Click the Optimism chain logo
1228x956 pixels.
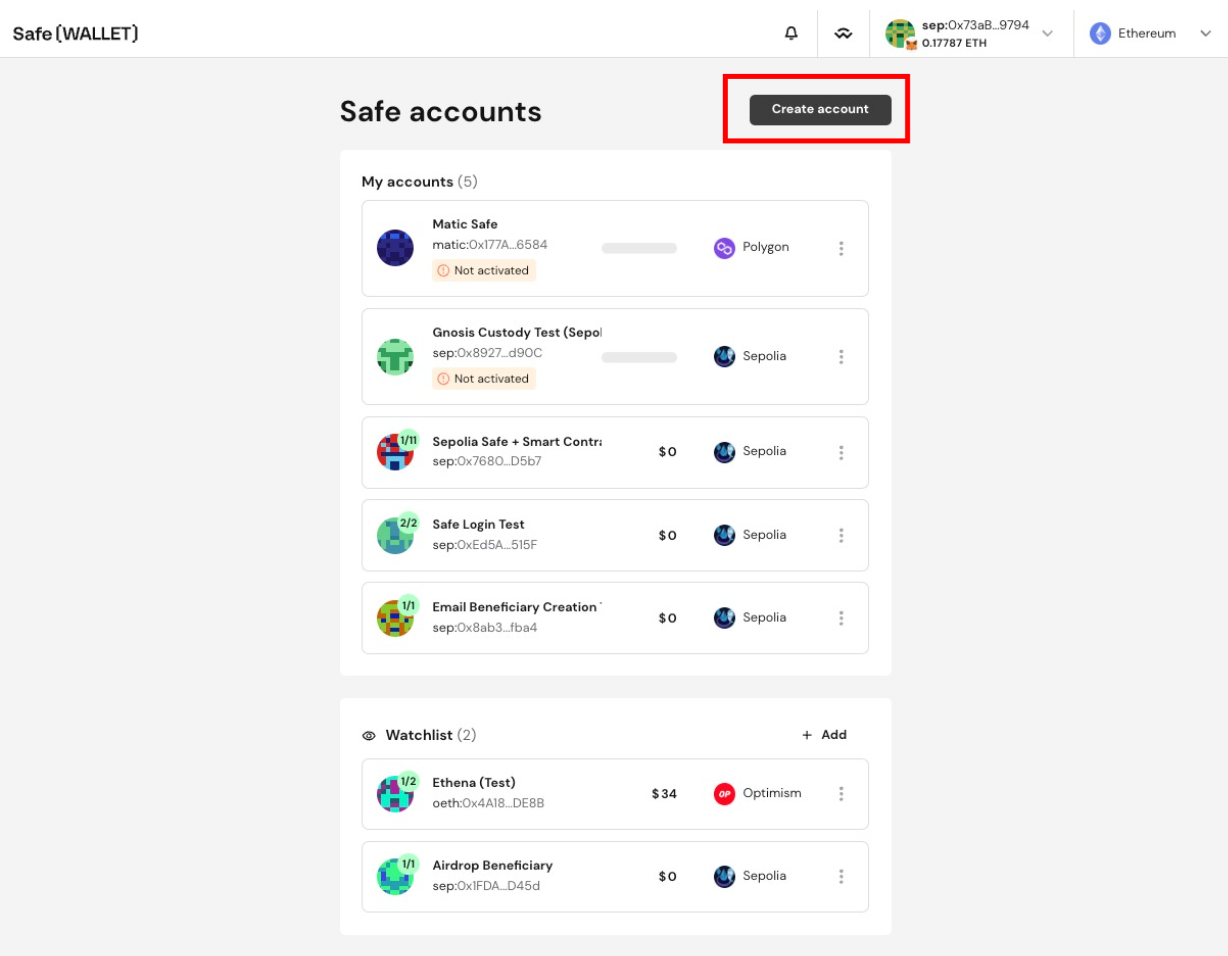click(x=724, y=793)
